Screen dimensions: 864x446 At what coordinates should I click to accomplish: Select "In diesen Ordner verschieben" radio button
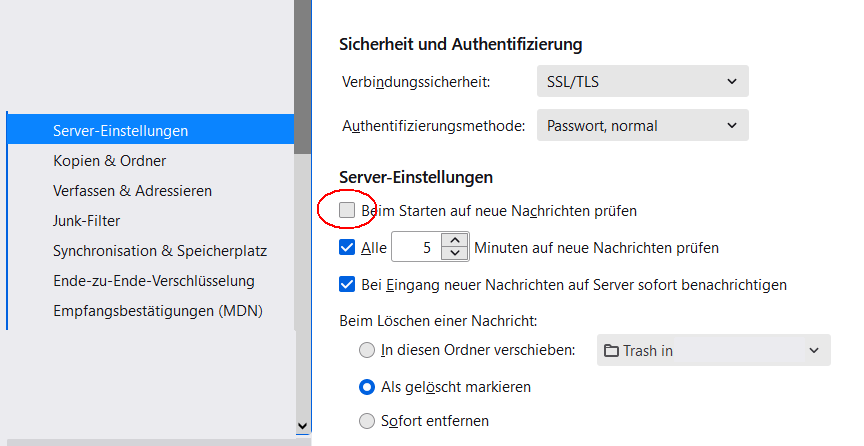pos(367,350)
